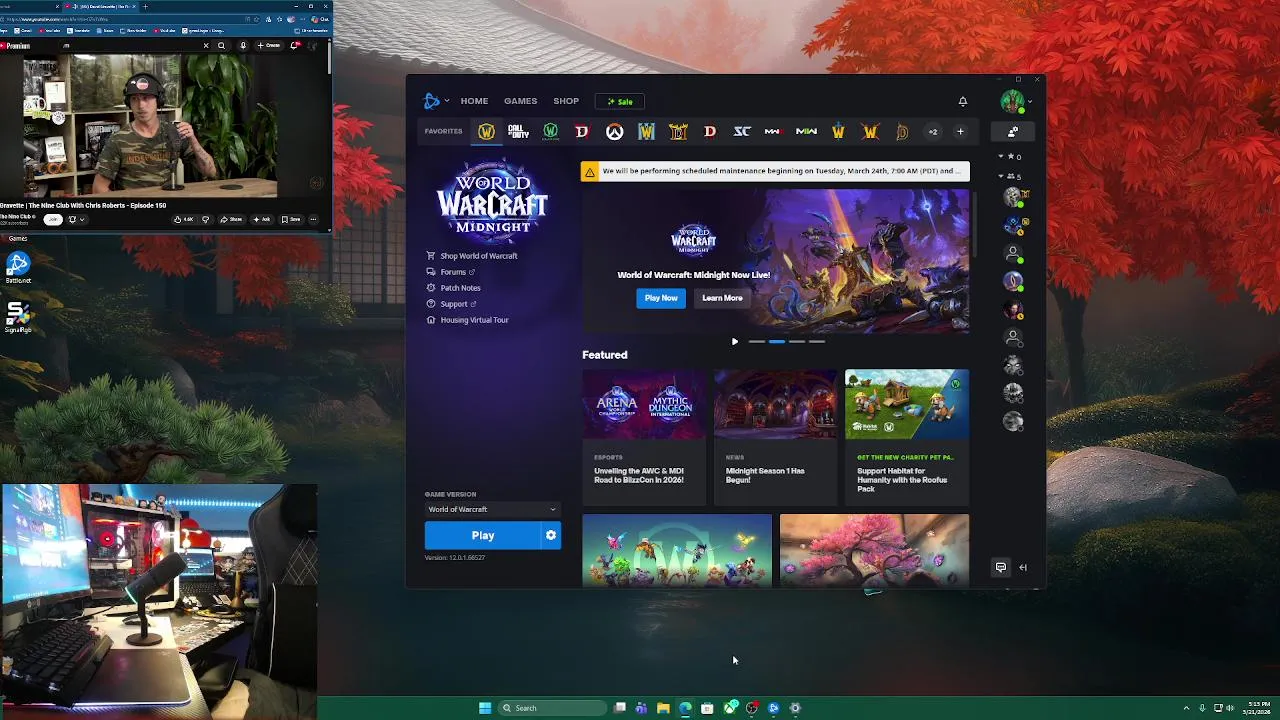This screenshot has width=1280, height=720.
Task: Open the SignalRGB desktop shortcut
Action: click(18, 317)
